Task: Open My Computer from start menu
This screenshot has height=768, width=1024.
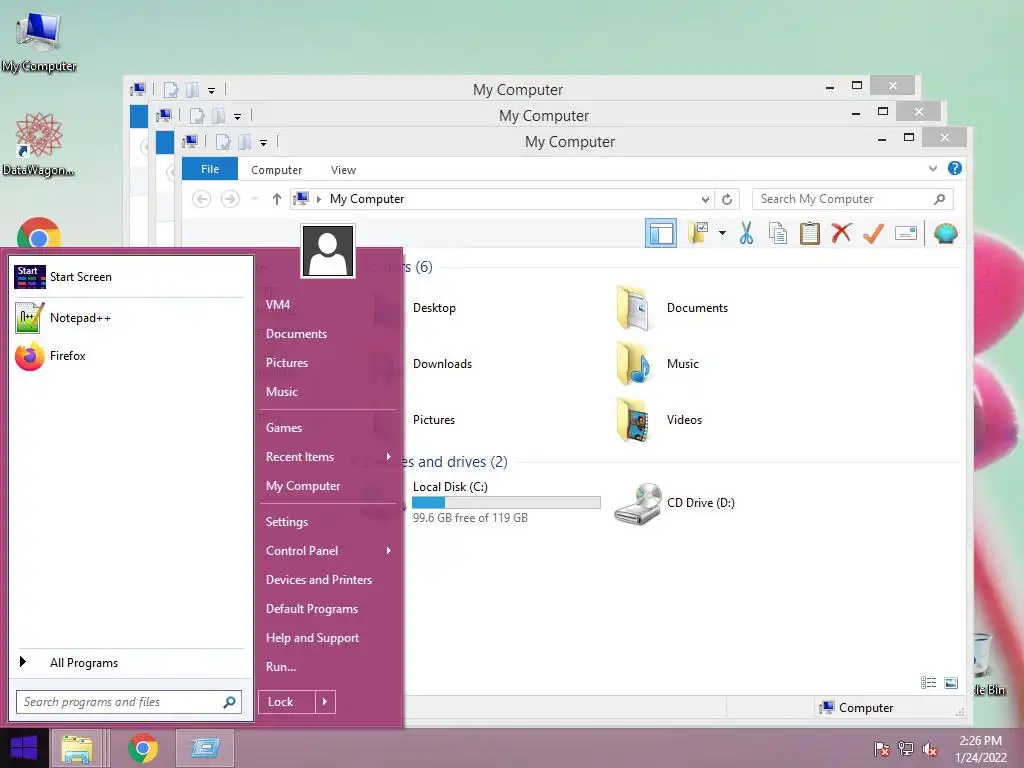Action: pyautogui.click(x=303, y=486)
